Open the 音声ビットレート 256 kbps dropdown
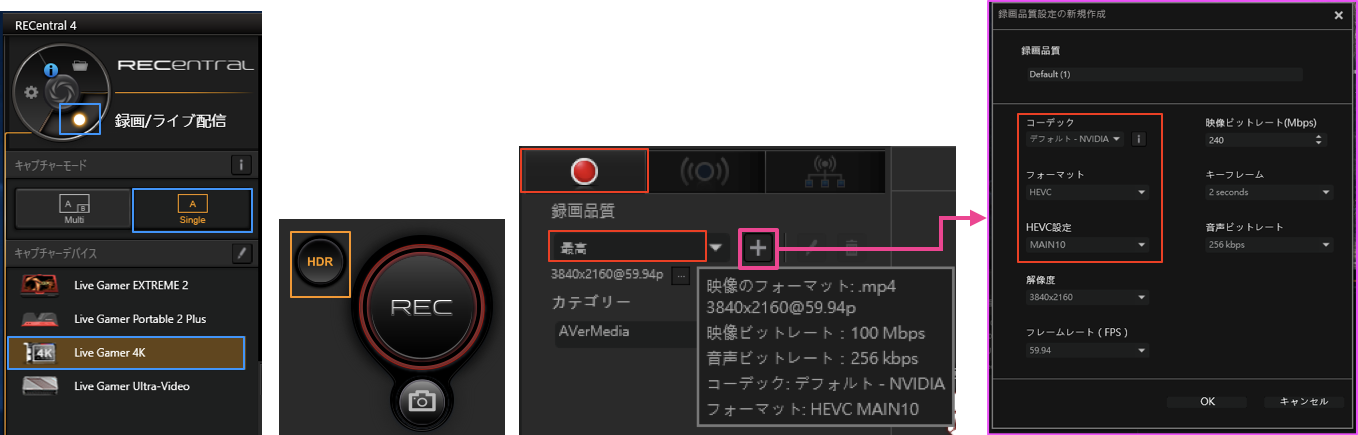The image size is (1358, 435). (1269, 244)
